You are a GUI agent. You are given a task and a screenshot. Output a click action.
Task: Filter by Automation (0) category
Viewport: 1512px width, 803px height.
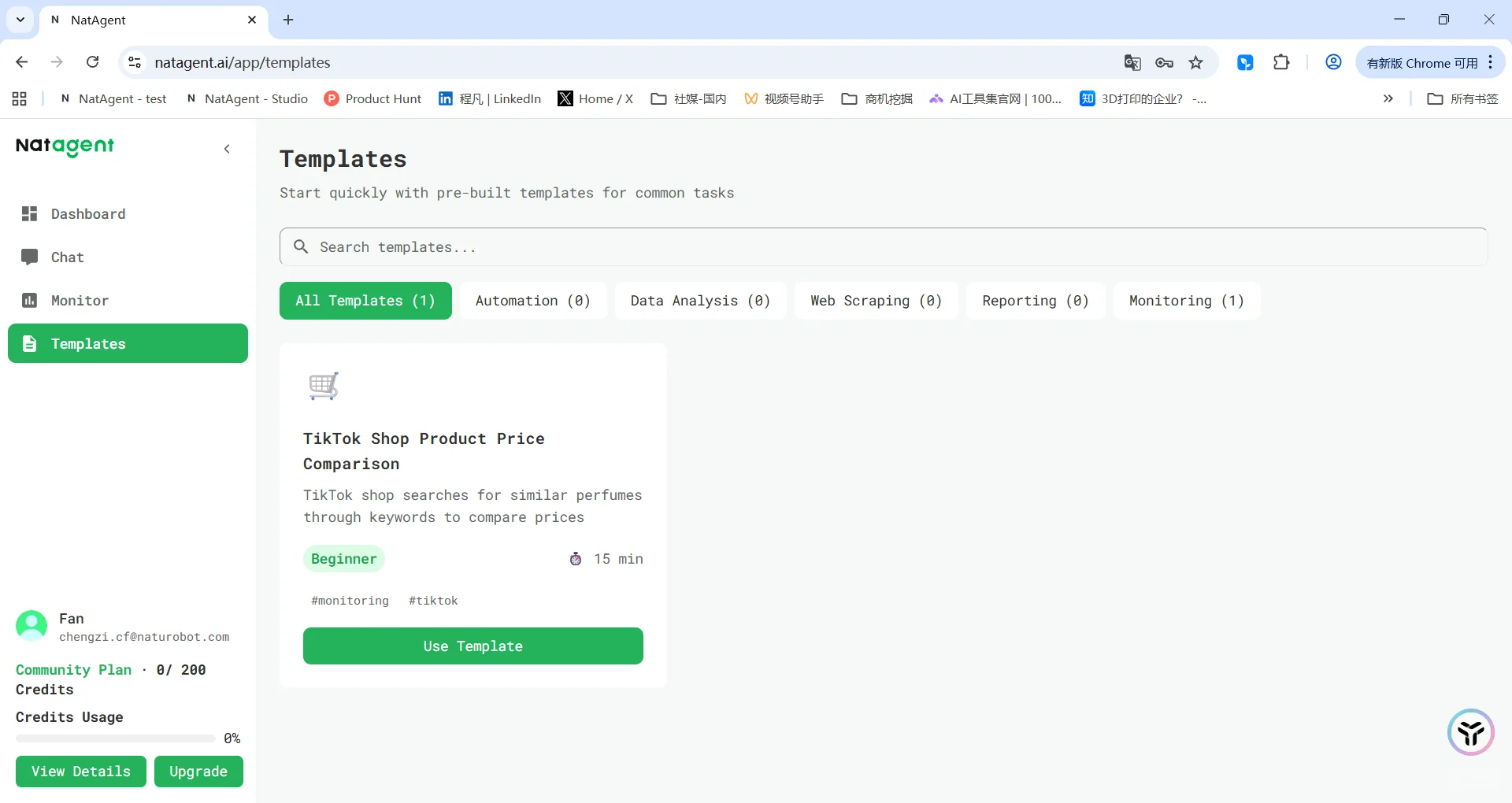pyautogui.click(x=533, y=301)
